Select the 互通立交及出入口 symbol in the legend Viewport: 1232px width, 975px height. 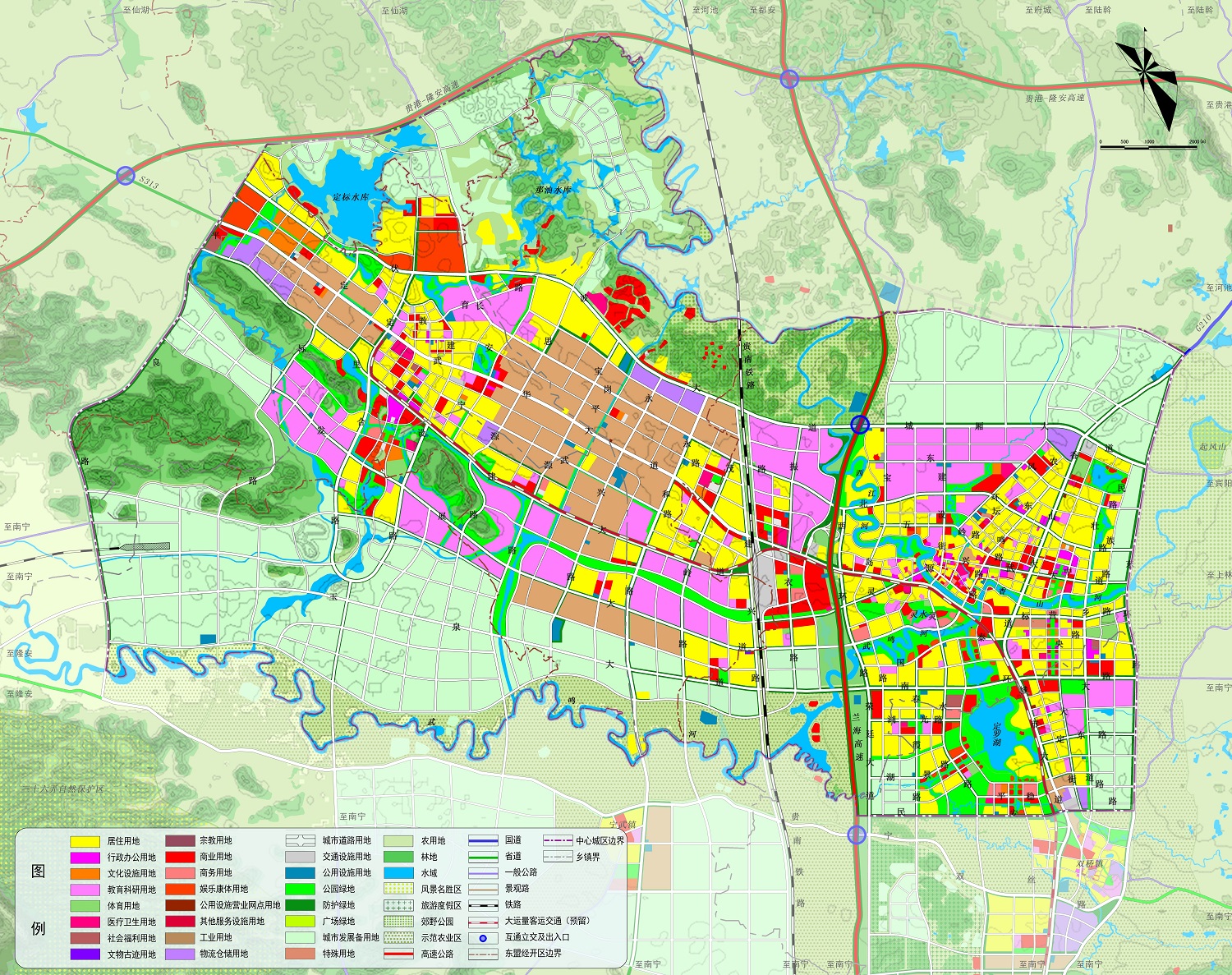(x=484, y=937)
